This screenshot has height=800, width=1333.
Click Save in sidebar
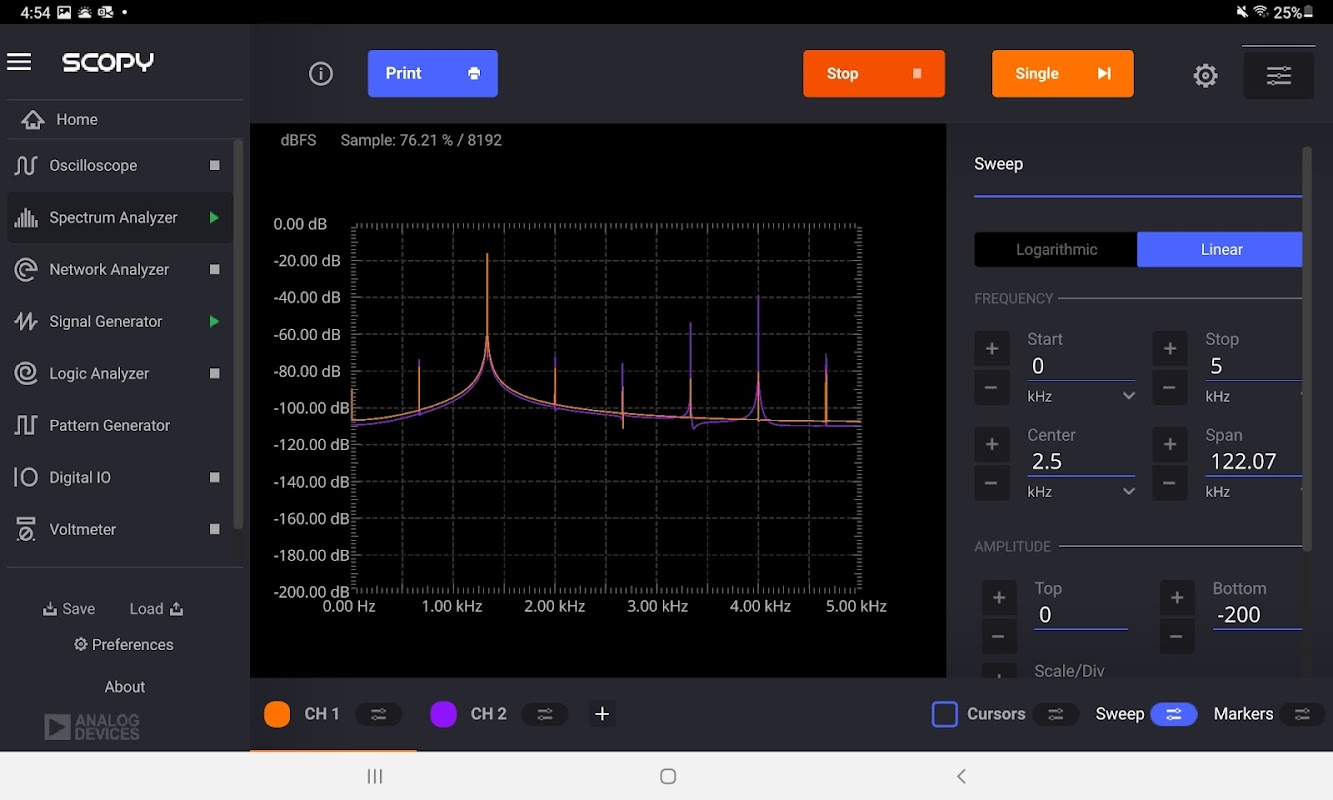pos(69,609)
